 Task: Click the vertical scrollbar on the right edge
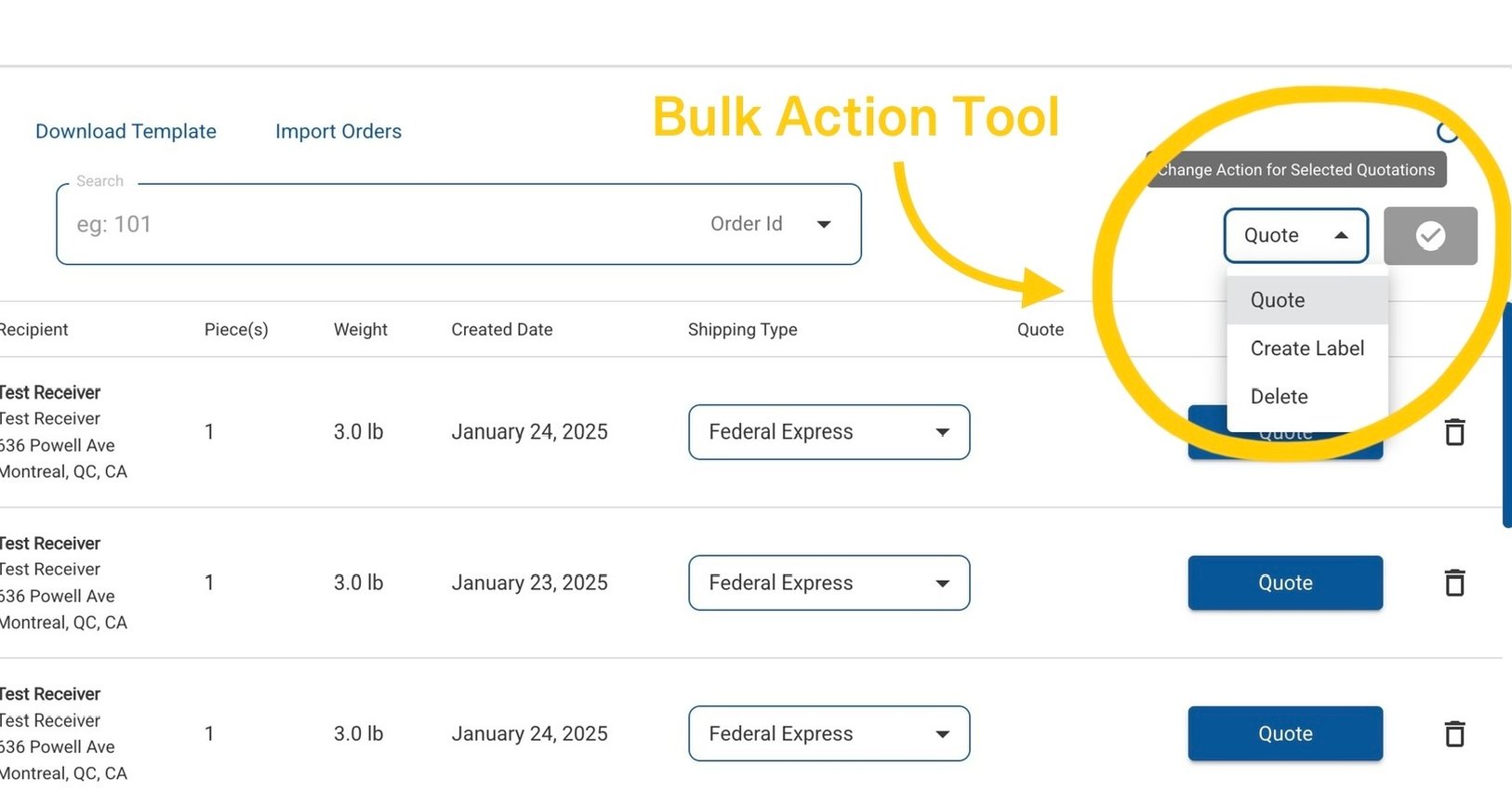[1506, 415]
